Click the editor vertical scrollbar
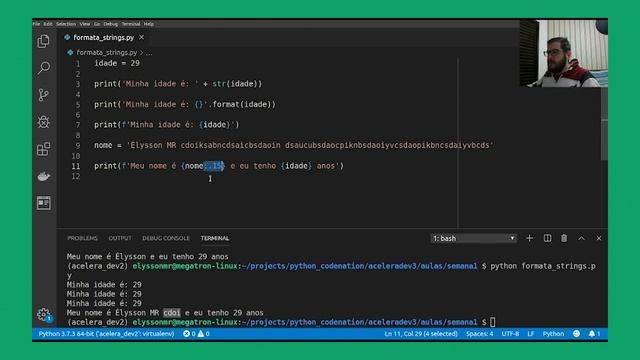640x360 pixels. click(604, 124)
